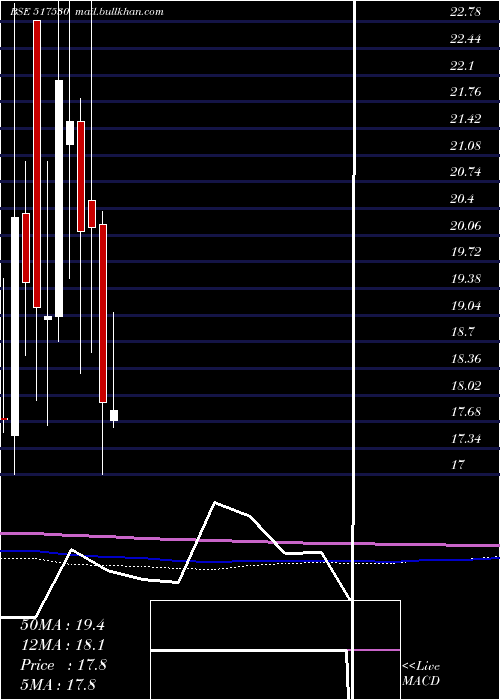
Task: Click the Price : 17.8 readout
Action: click(63, 665)
